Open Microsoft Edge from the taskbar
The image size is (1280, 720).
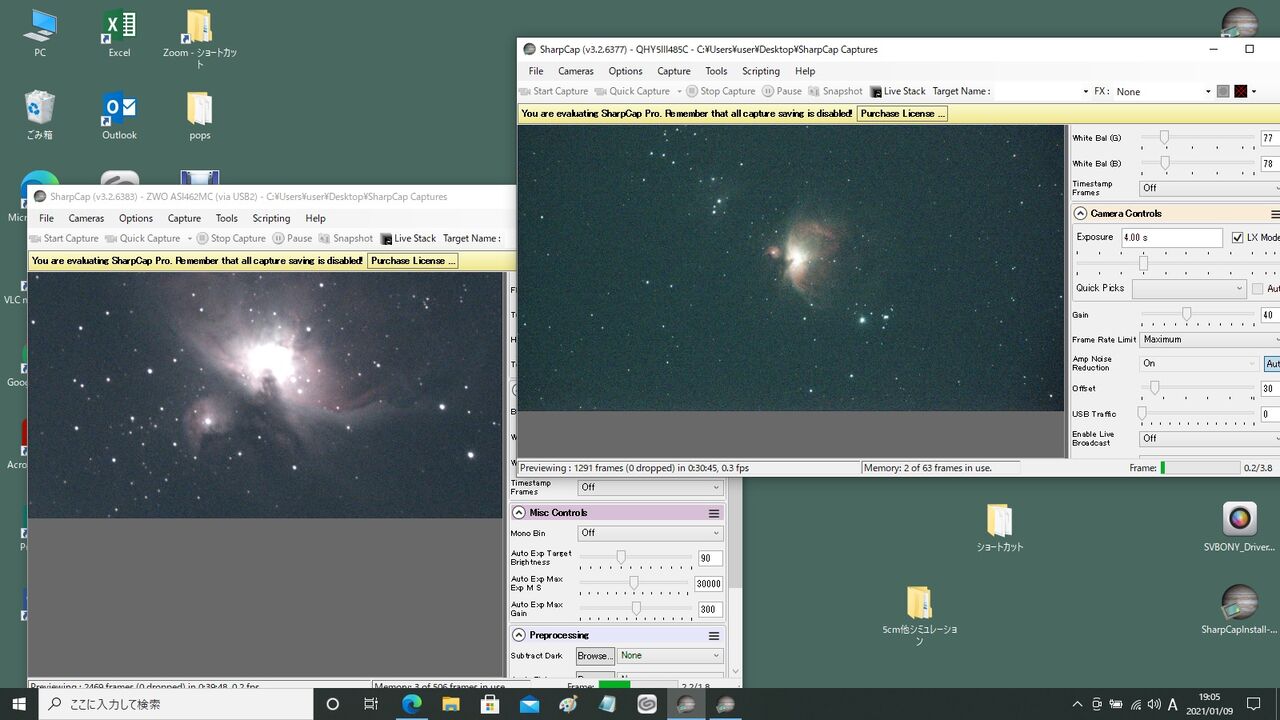coord(411,704)
